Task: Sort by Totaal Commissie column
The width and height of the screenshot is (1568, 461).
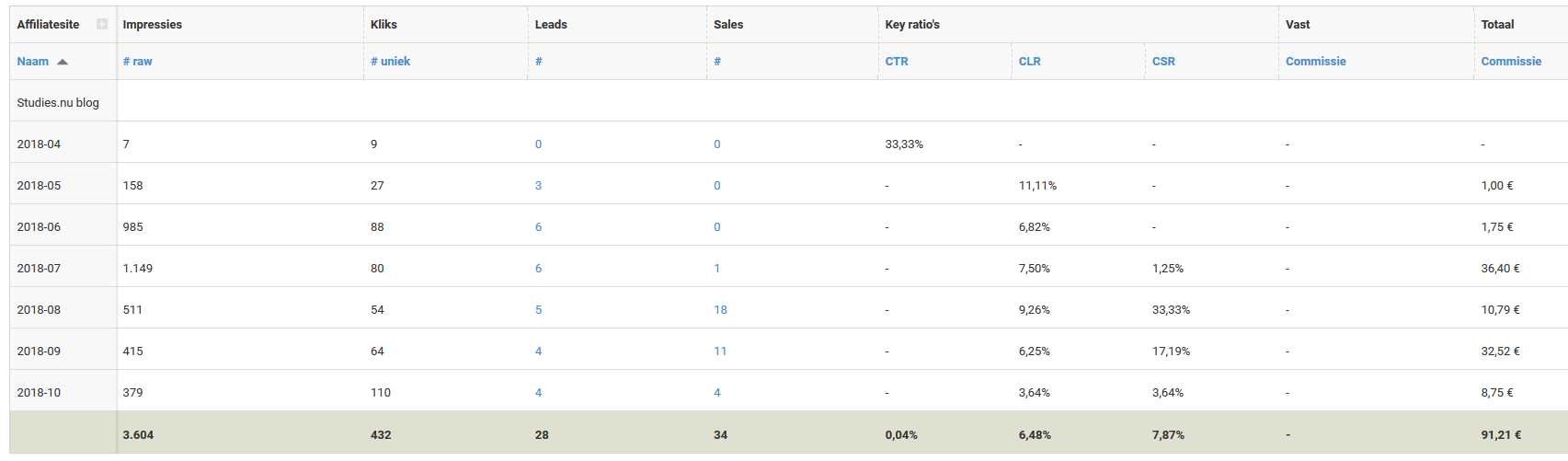Action: (1511, 61)
